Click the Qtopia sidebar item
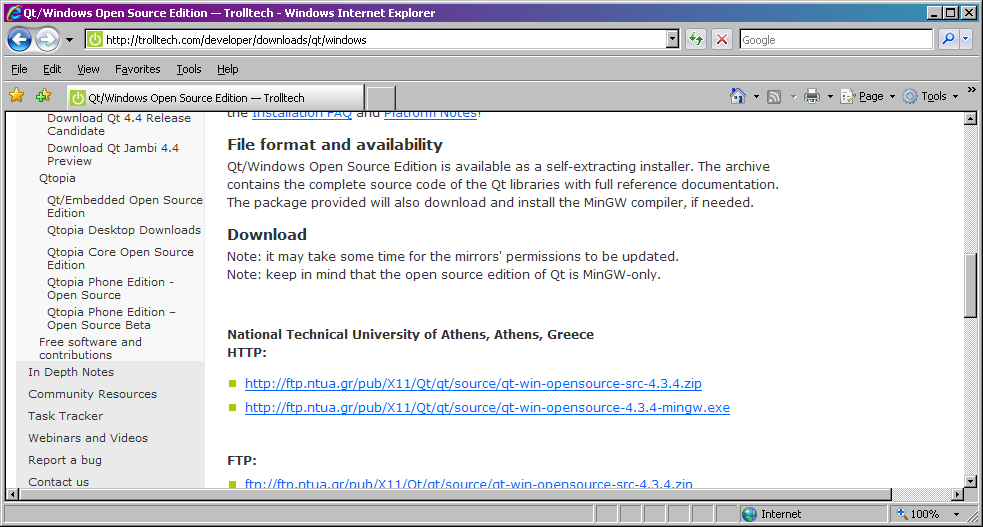983x527 pixels. coord(57,178)
